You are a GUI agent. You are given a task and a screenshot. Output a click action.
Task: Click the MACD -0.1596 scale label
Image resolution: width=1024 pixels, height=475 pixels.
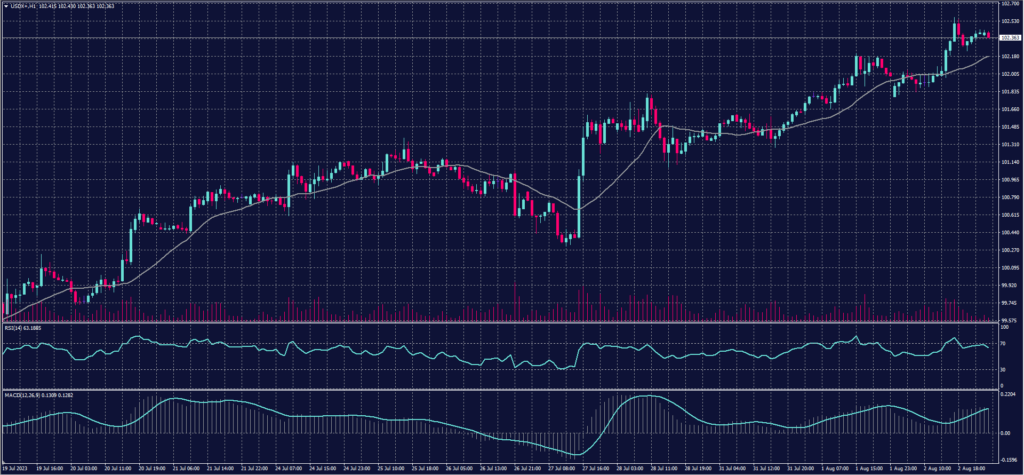tap(1009, 459)
